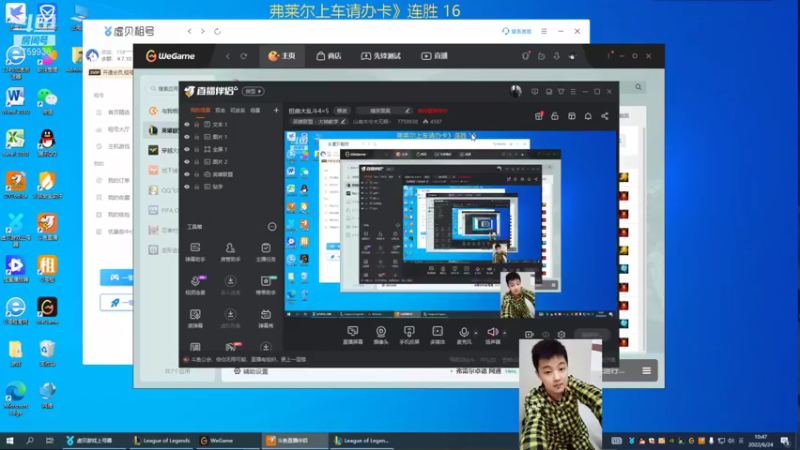Click refresh icon in 虚贝租号 window
800x450 pixels.
point(217,32)
